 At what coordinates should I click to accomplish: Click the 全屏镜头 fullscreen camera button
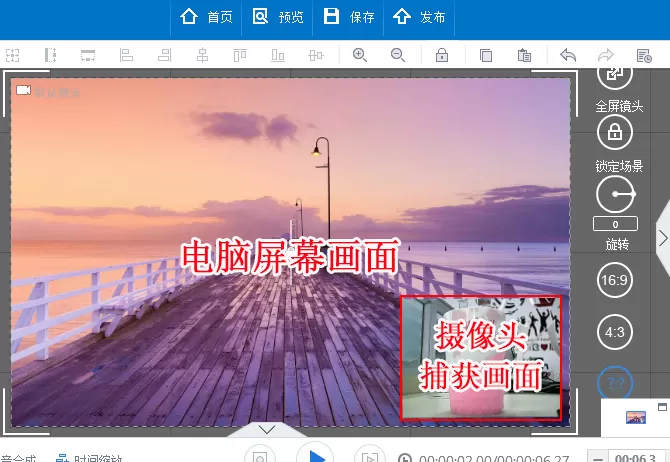[x=615, y=77]
